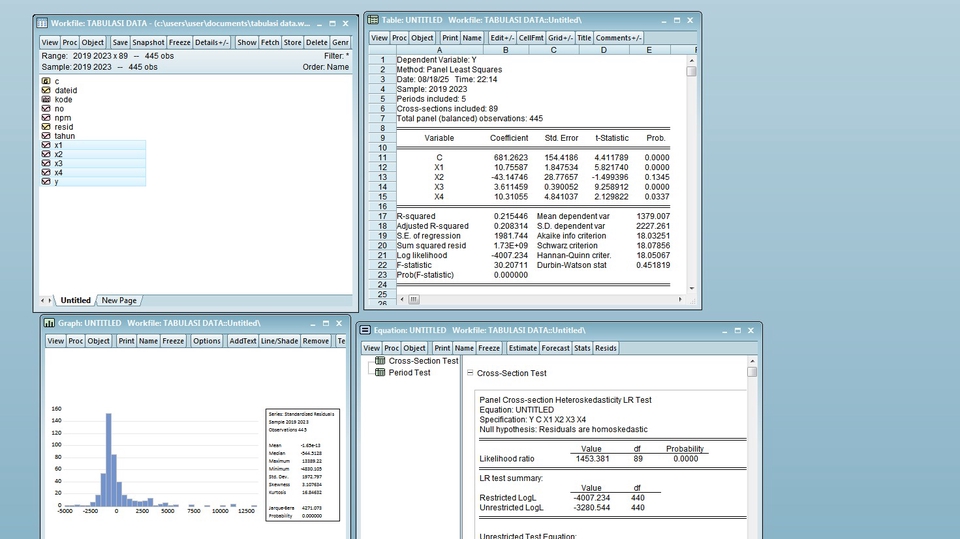Select the Untitled workfile page tab
The width and height of the screenshot is (960, 539).
75,300
